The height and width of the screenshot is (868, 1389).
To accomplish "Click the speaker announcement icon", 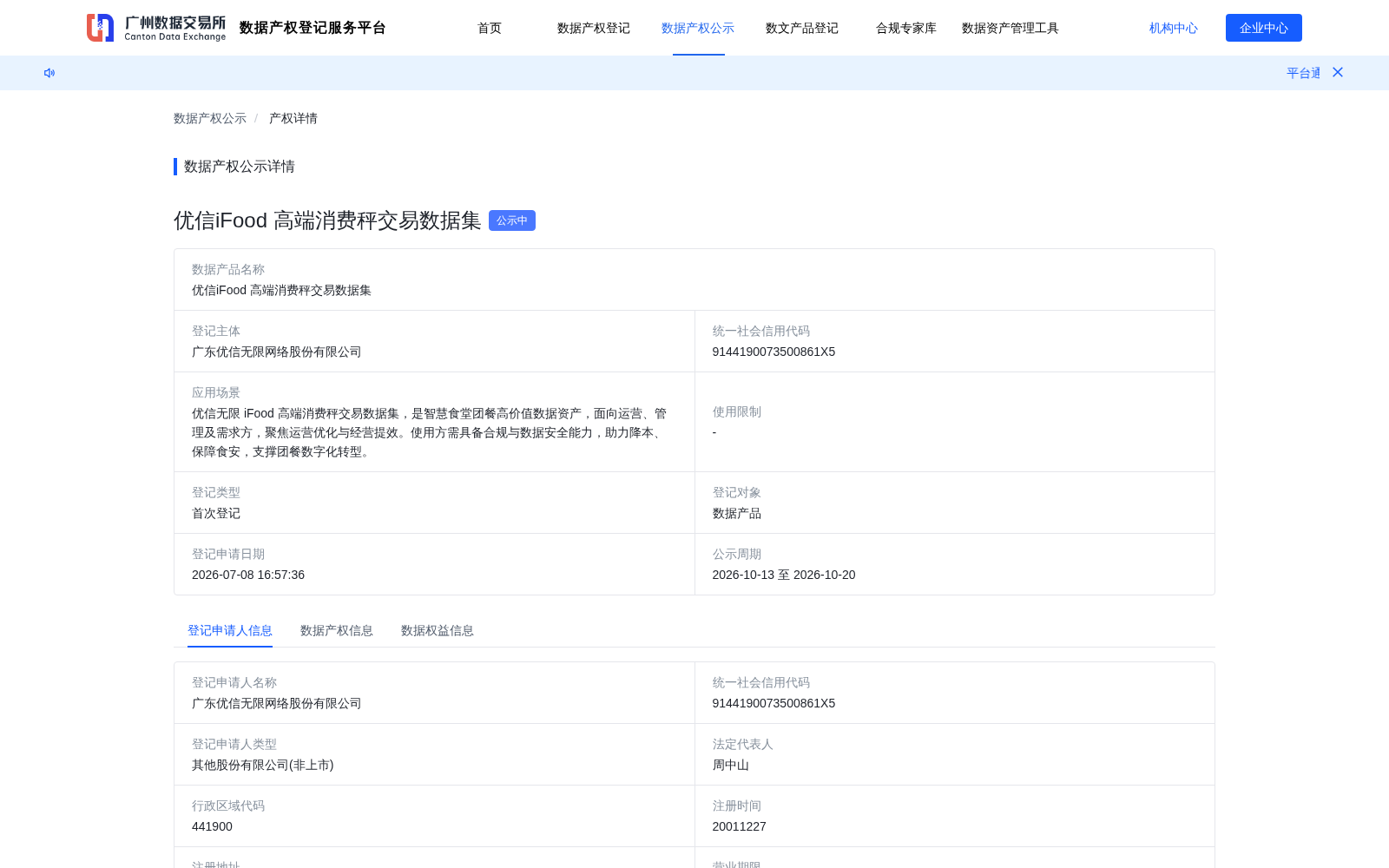I will coord(49,73).
